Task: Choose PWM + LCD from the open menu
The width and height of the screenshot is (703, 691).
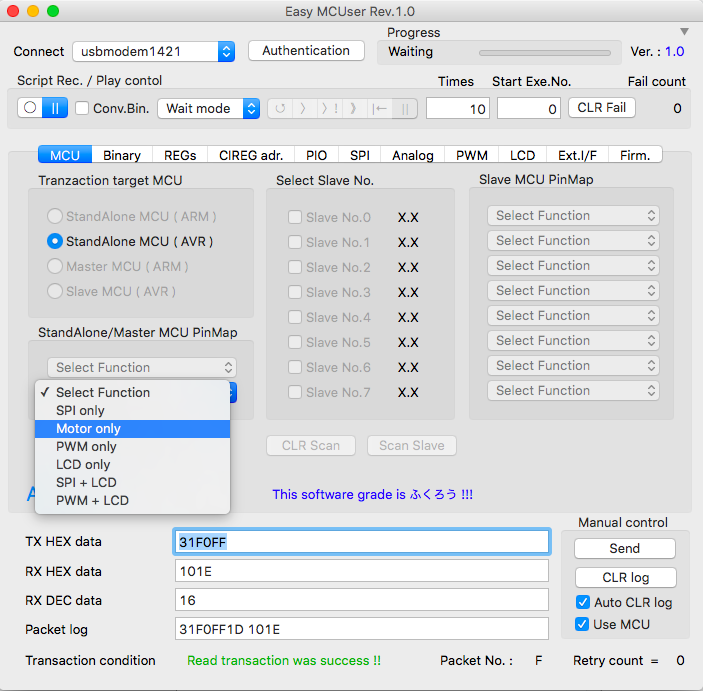Action: [132, 500]
